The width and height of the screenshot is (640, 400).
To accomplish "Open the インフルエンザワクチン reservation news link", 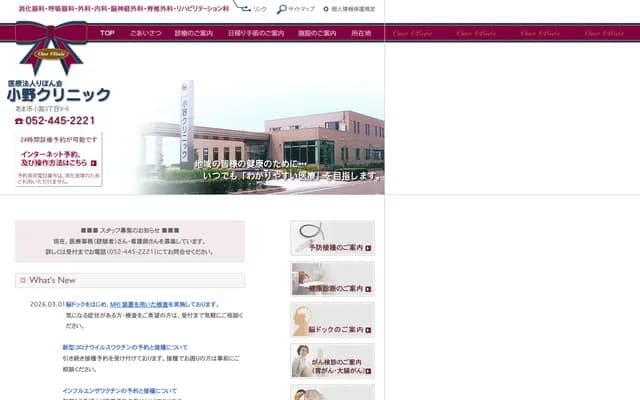I will pos(120,391).
